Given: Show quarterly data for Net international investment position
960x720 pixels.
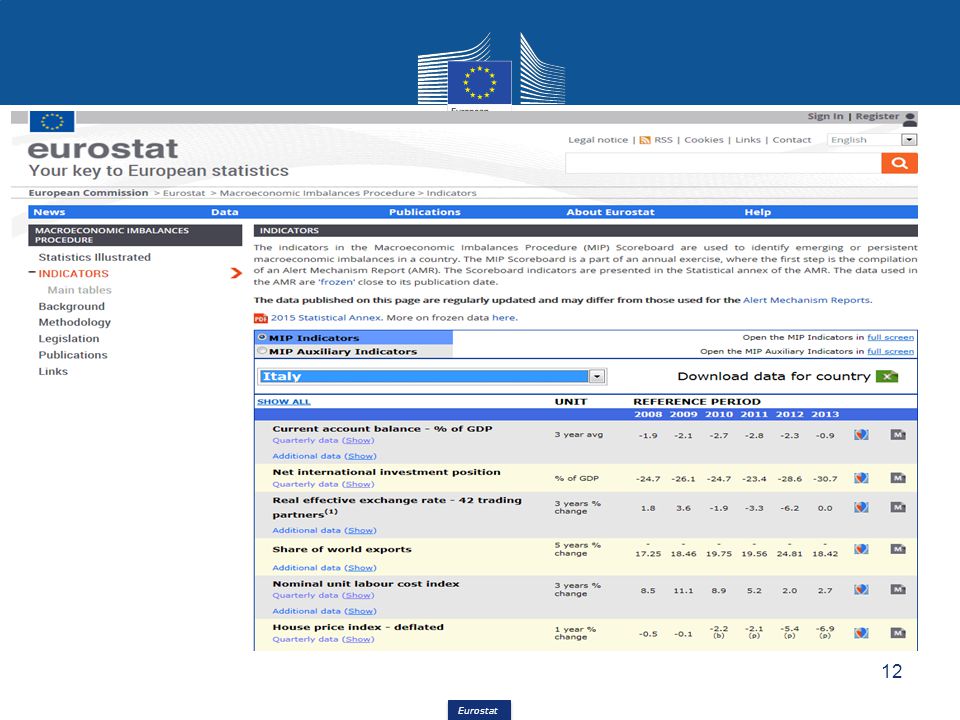Looking at the screenshot, I should (358, 484).
